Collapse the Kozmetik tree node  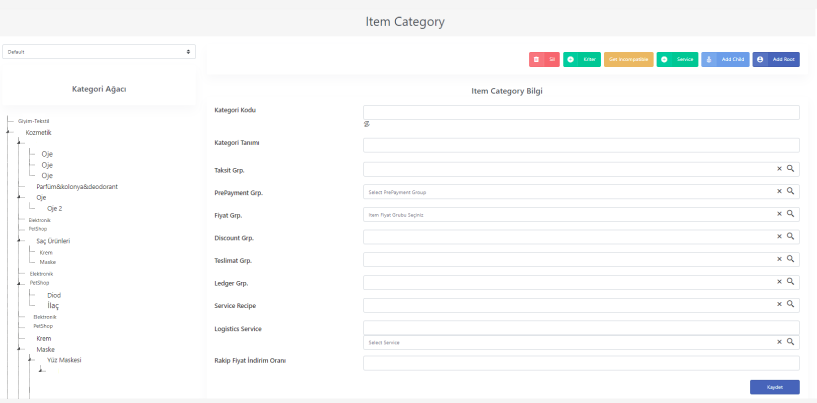tap(8, 132)
